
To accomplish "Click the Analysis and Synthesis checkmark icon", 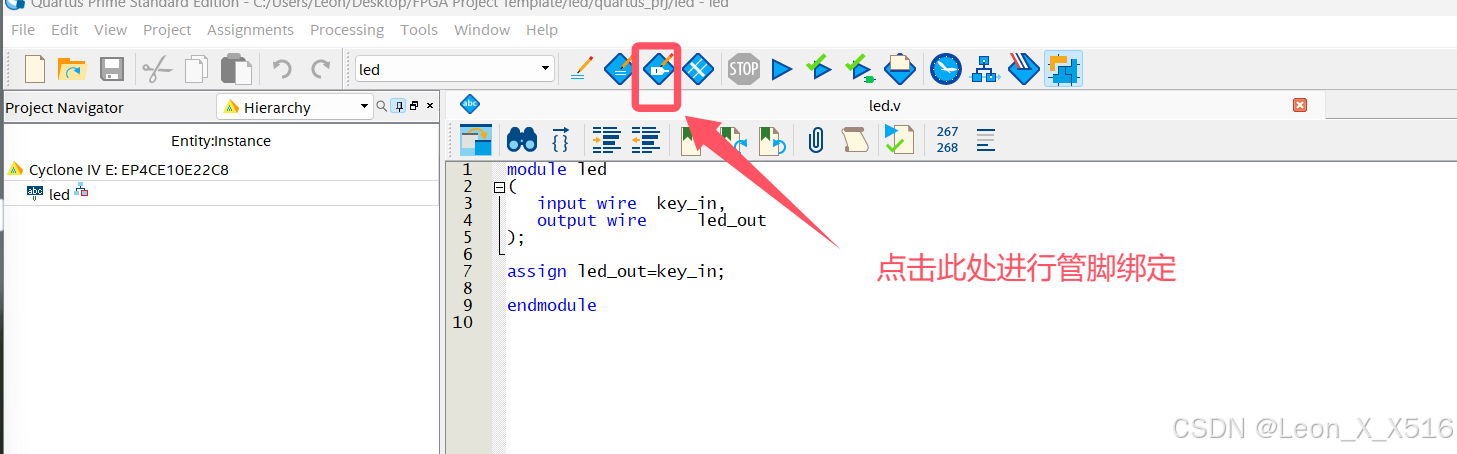I will (819, 69).
